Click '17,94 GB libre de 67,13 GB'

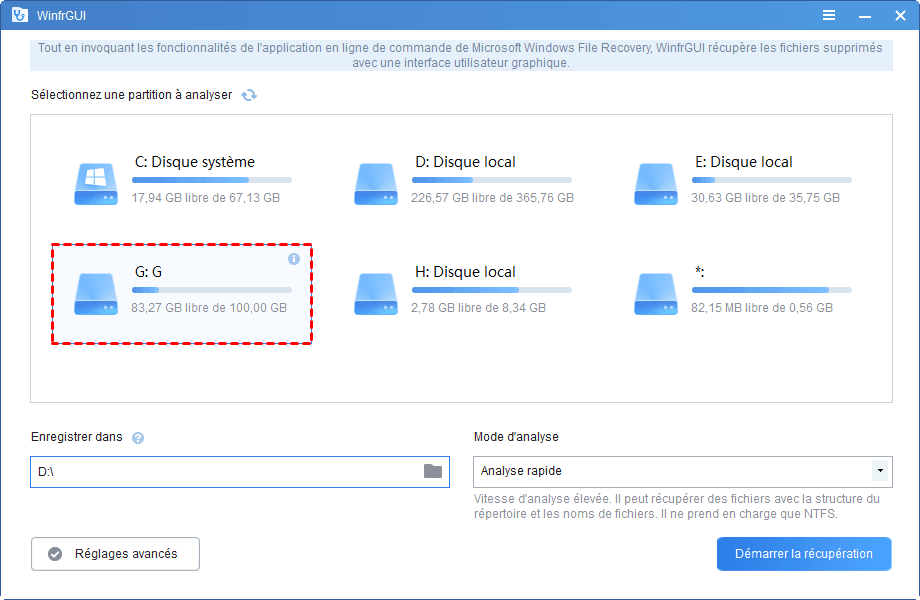(205, 198)
